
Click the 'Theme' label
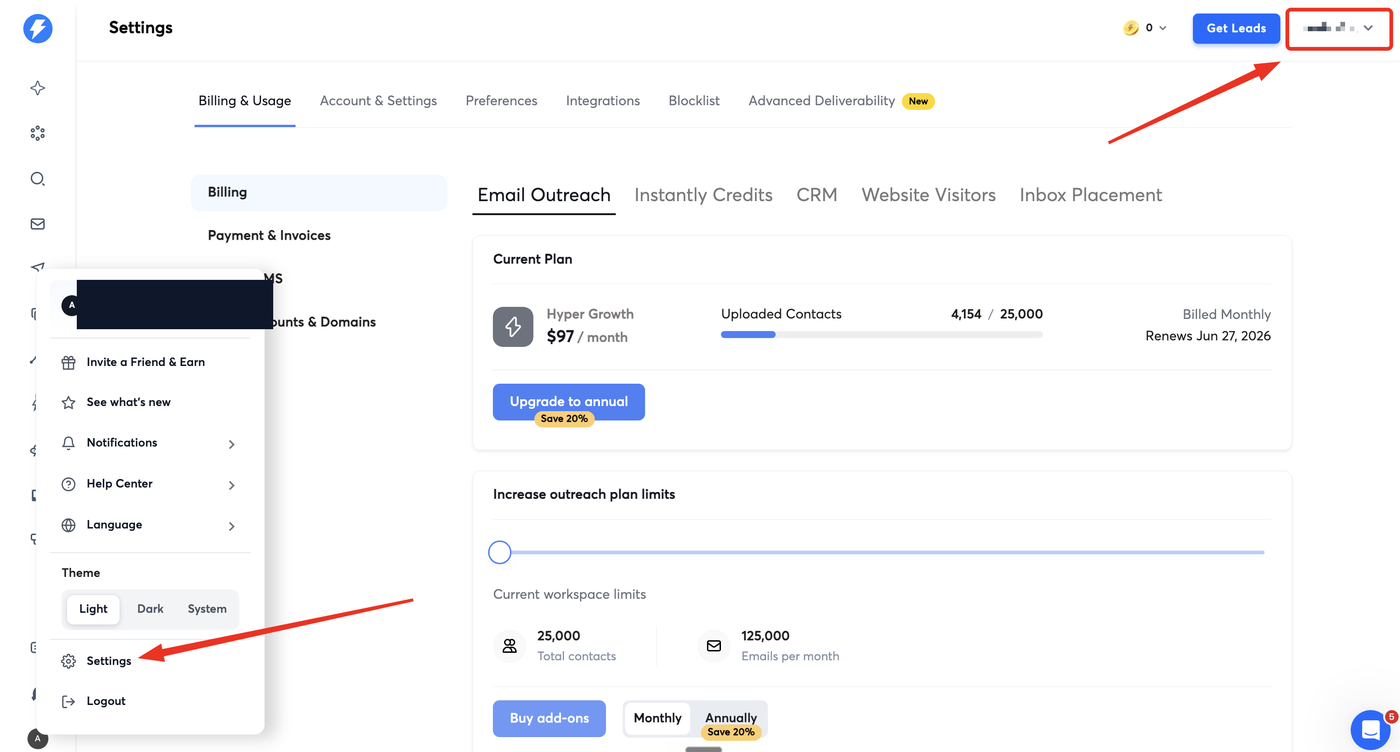(81, 573)
